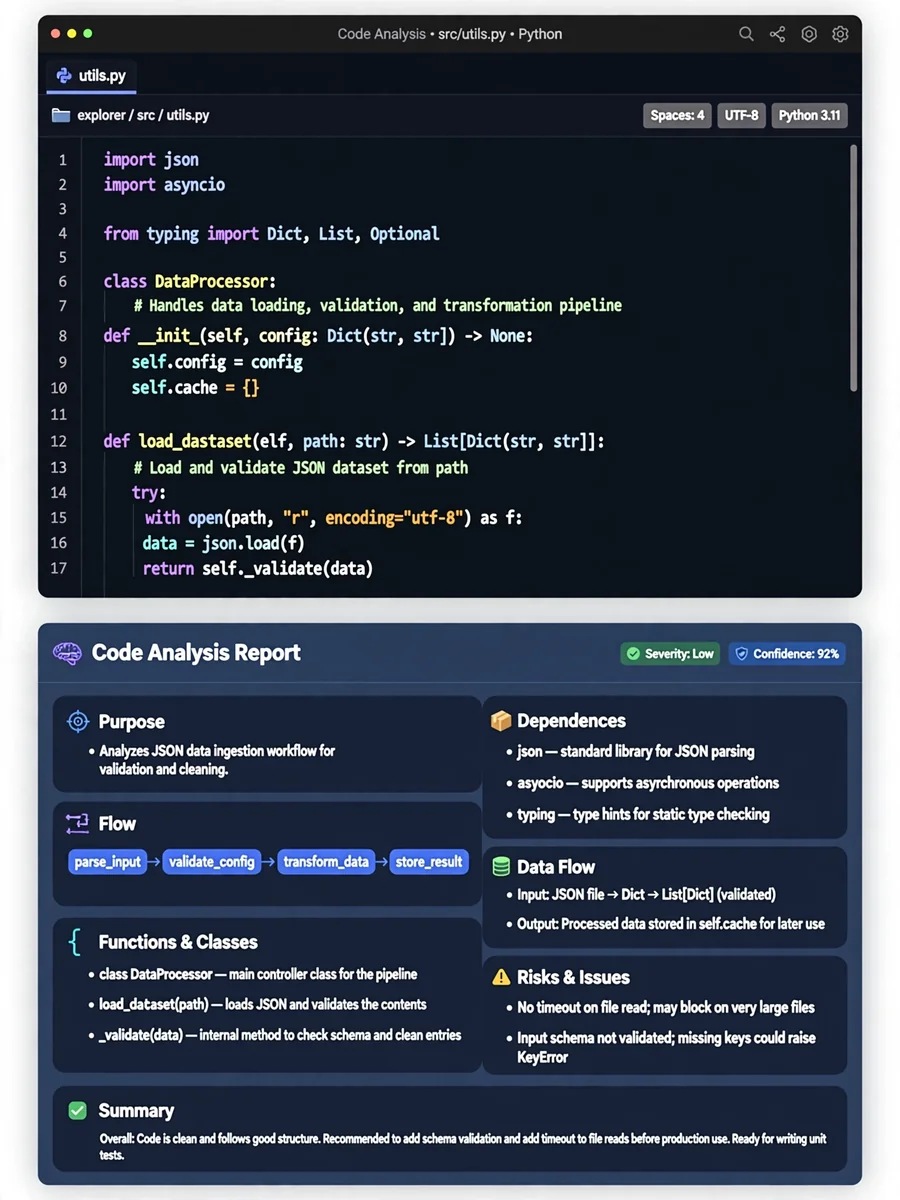Click '_validate(data) — internal method' entry
Screen dimensions: 900x1200
coord(279,1035)
